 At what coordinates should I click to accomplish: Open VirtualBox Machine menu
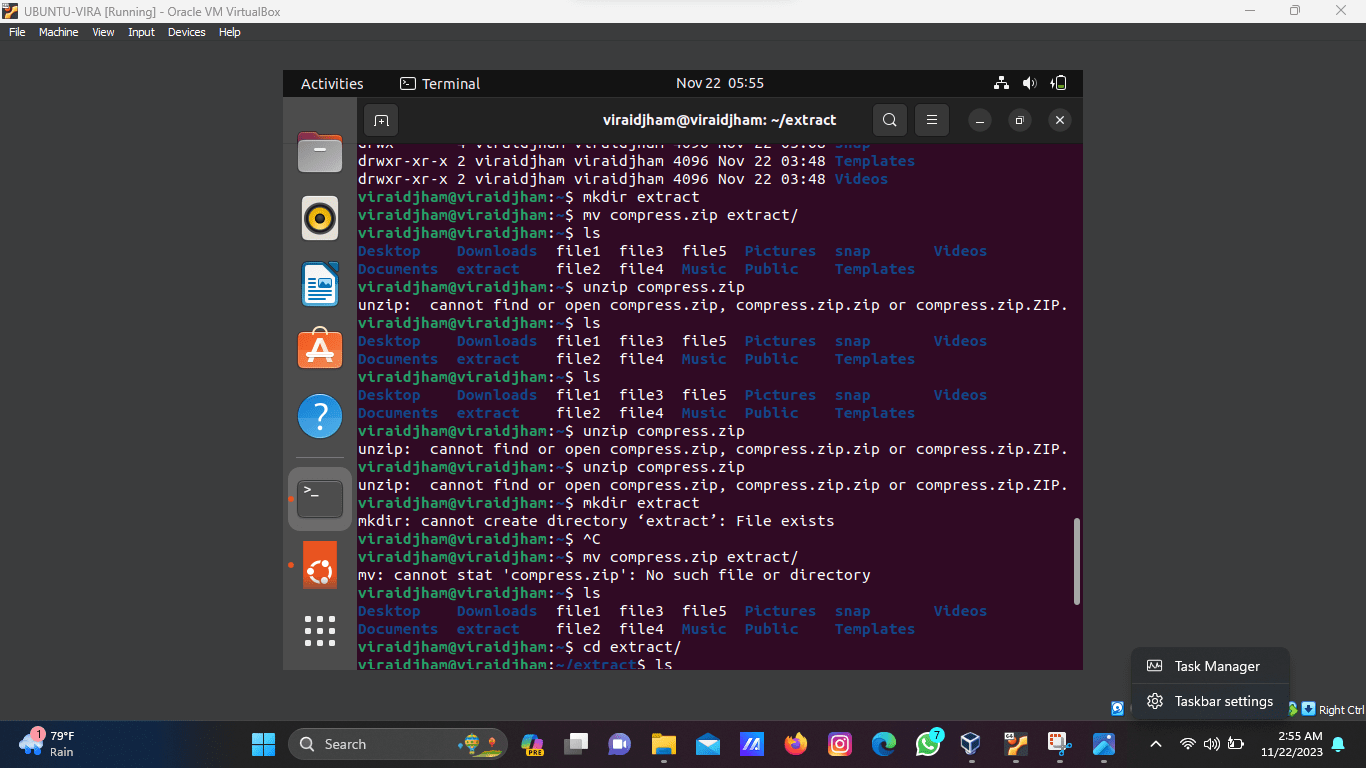pos(58,32)
